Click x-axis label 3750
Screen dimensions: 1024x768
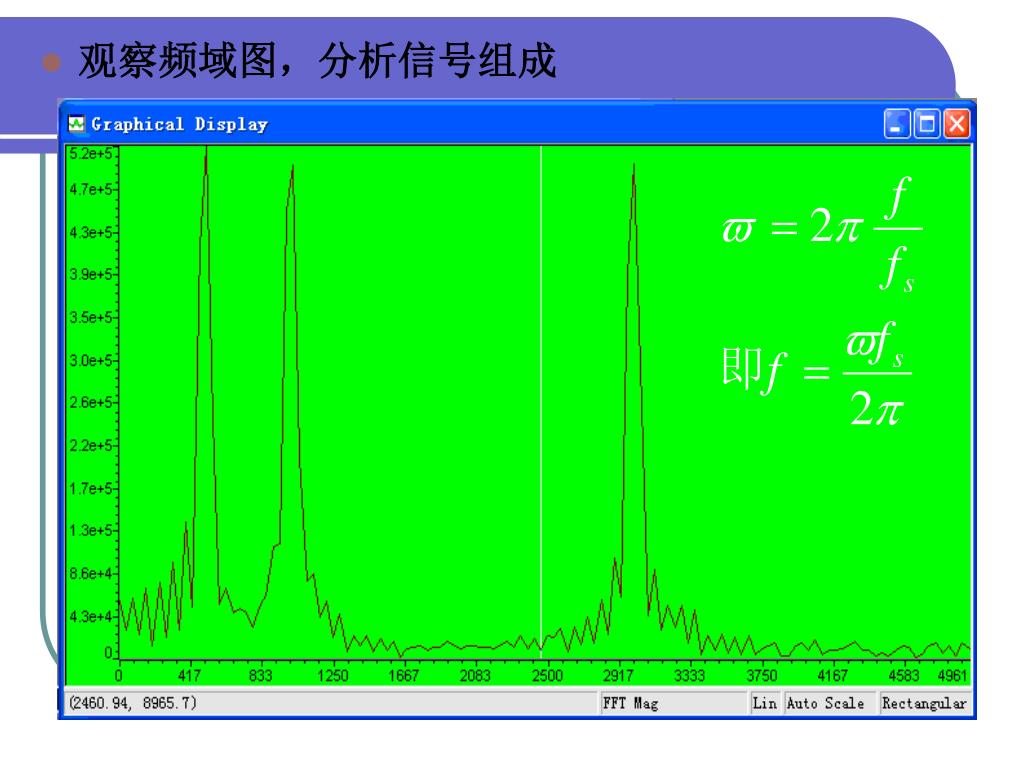tap(761, 675)
